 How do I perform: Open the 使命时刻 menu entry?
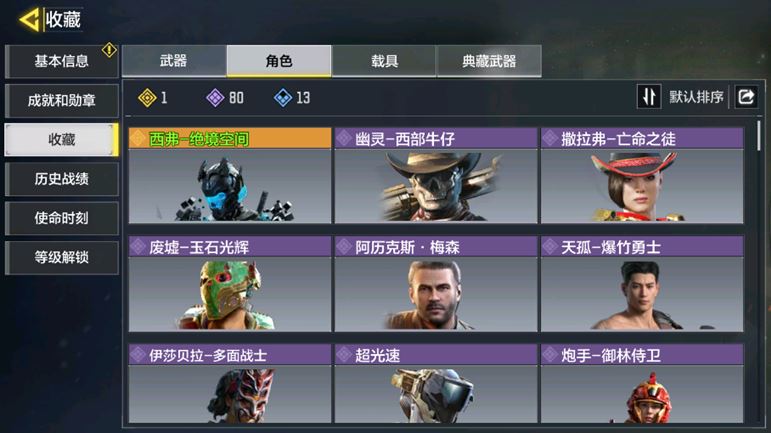pyautogui.click(x=61, y=218)
